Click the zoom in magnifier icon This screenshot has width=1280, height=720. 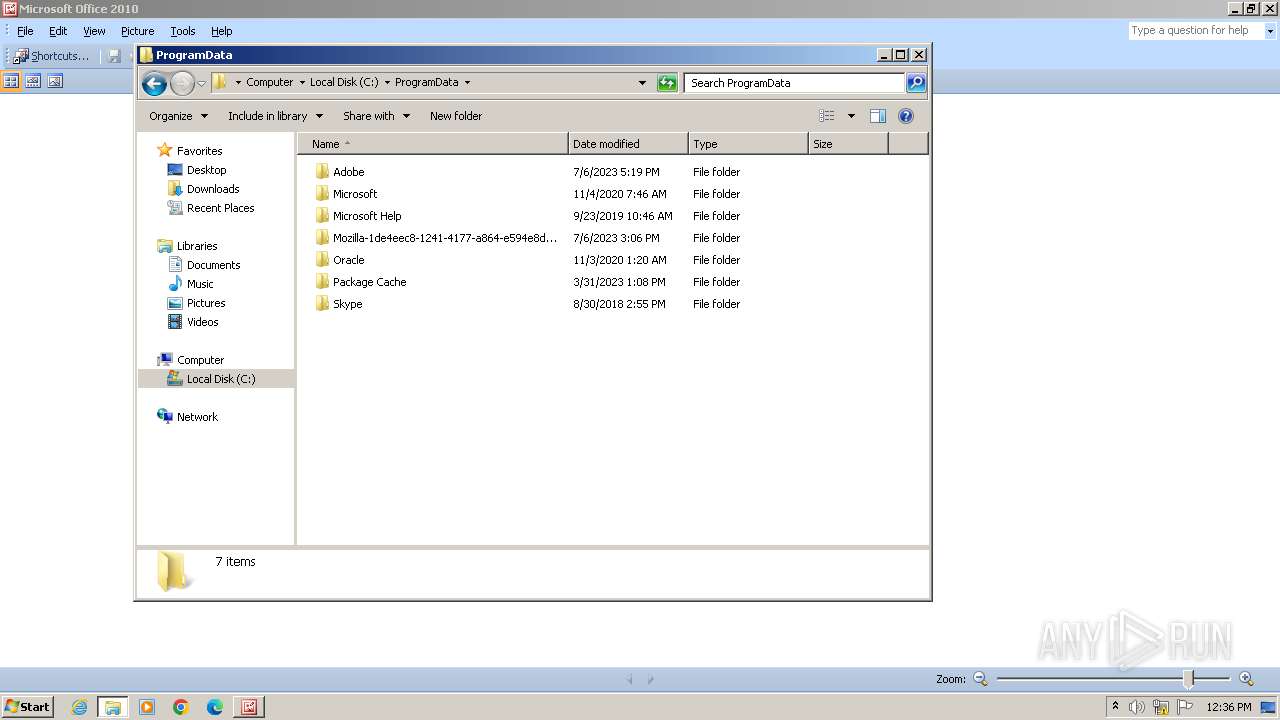[1246, 679]
